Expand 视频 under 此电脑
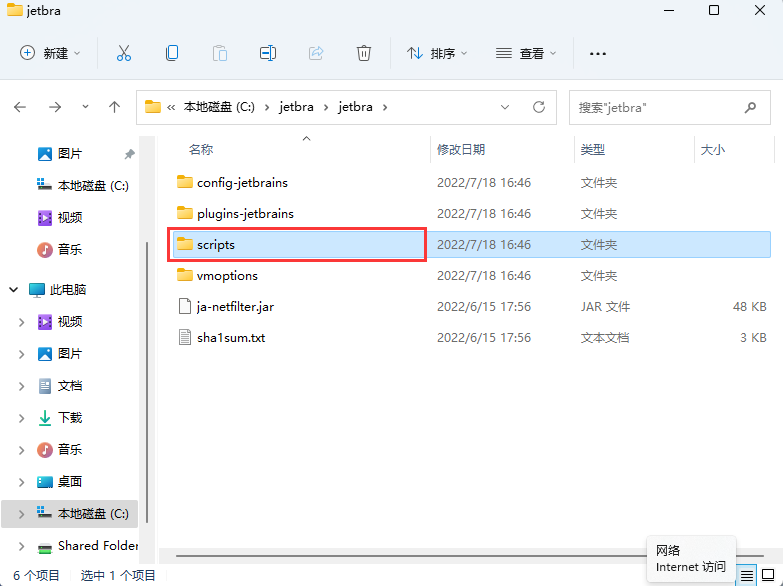Image resolution: width=783 pixels, height=586 pixels. (x=21, y=322)
